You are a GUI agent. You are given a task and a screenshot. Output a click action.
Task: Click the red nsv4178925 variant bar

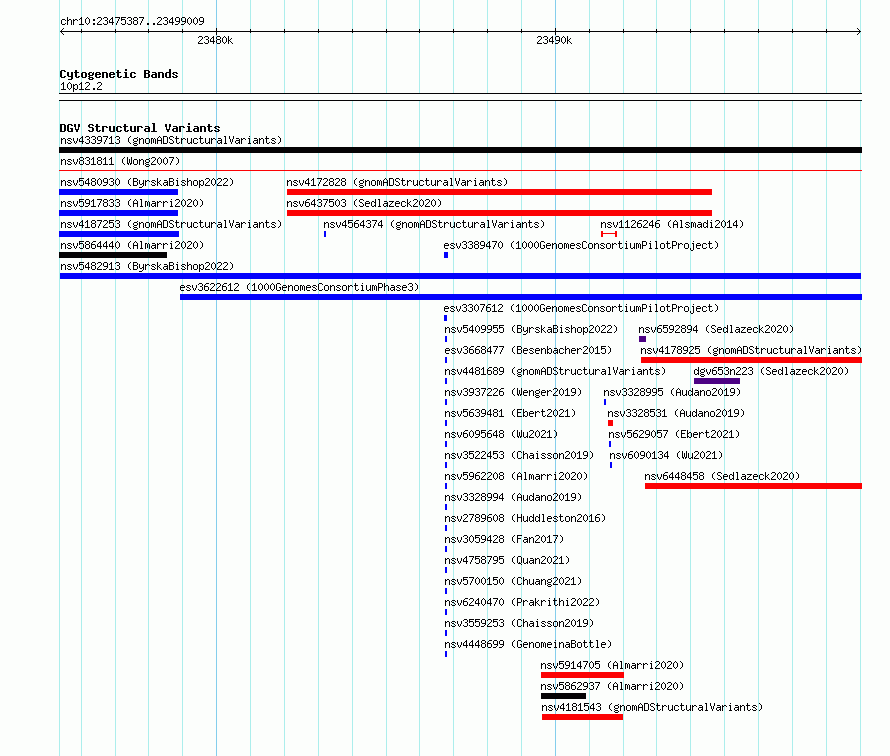click(x=752, y=360)
